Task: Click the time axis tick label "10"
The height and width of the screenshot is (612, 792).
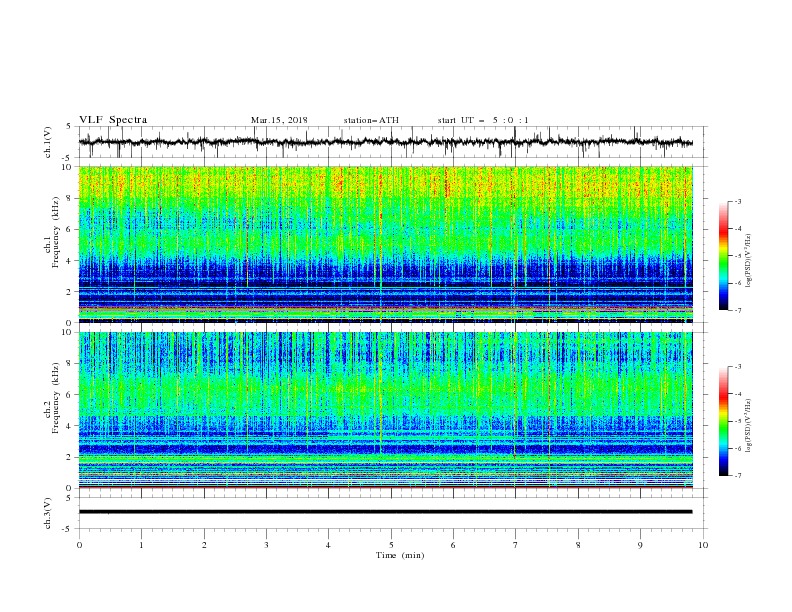Action: 703,545
